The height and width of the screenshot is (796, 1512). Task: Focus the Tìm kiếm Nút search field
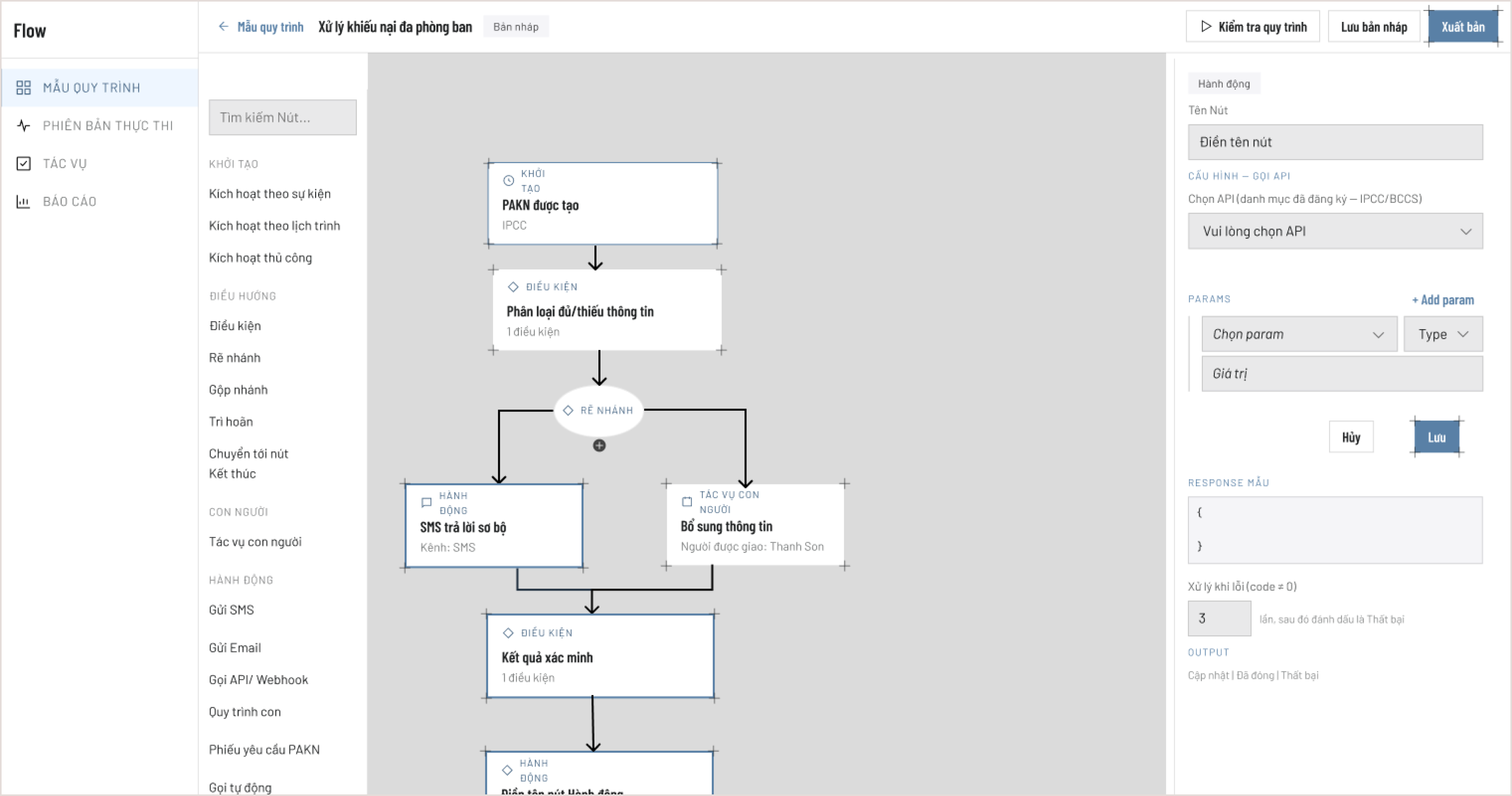[x=283, y=117]
